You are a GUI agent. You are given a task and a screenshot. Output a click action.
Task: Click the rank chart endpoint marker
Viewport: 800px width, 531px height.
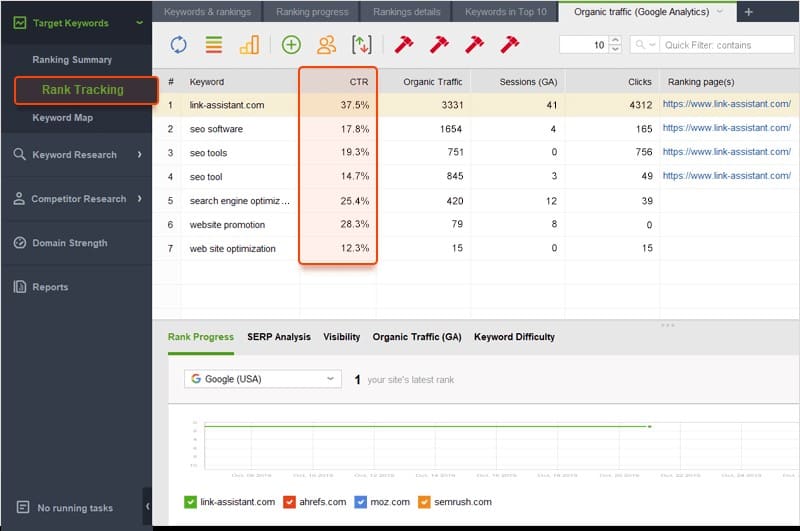[x=649, y=426]
